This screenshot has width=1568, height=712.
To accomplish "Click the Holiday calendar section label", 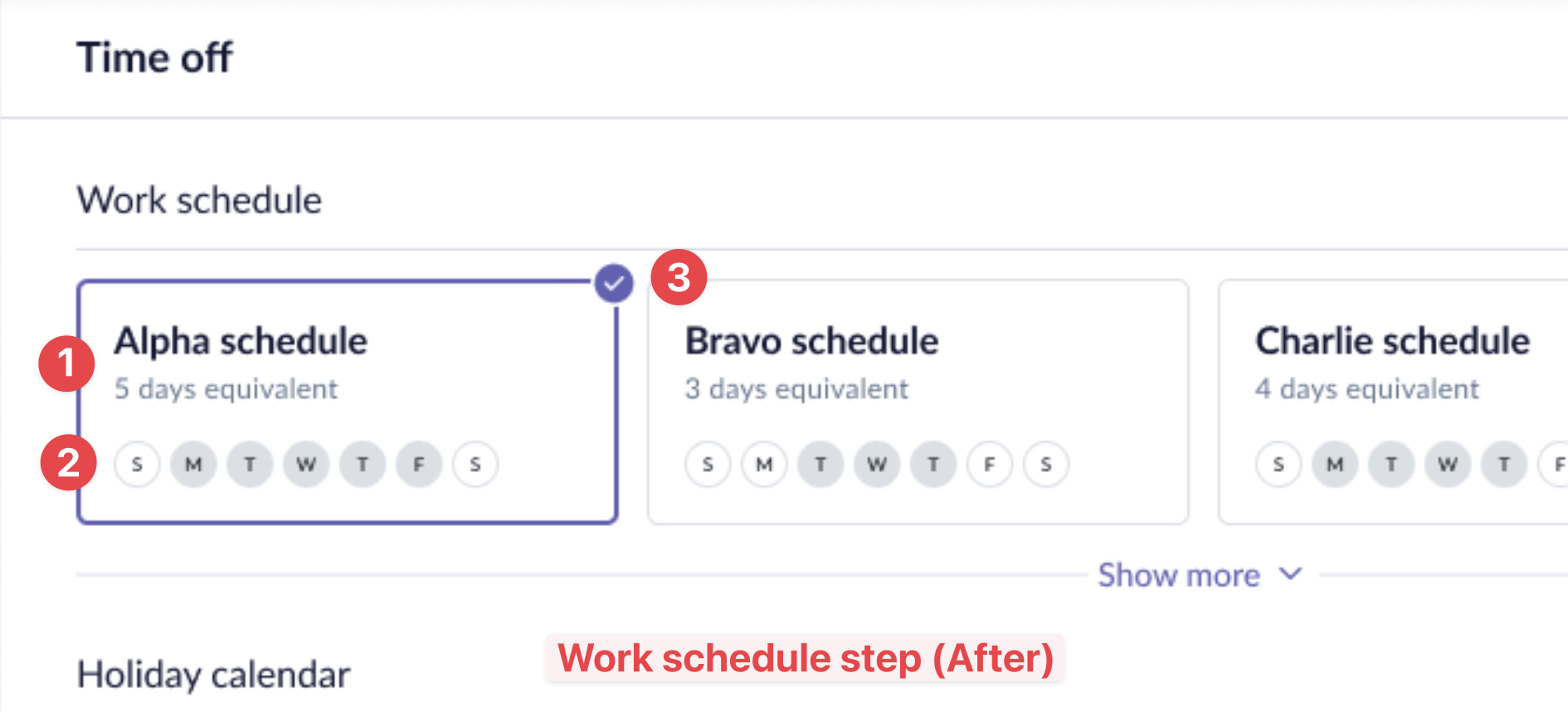I will pyautogui.click(x=213, y=675).
